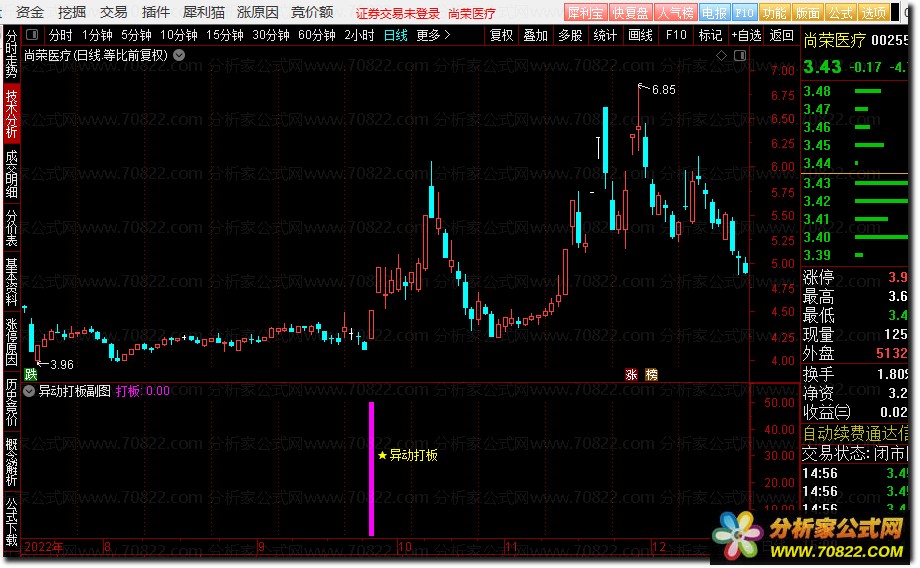
Task: Click the F10 item in the chart toolbar
Action: point(676,35)
